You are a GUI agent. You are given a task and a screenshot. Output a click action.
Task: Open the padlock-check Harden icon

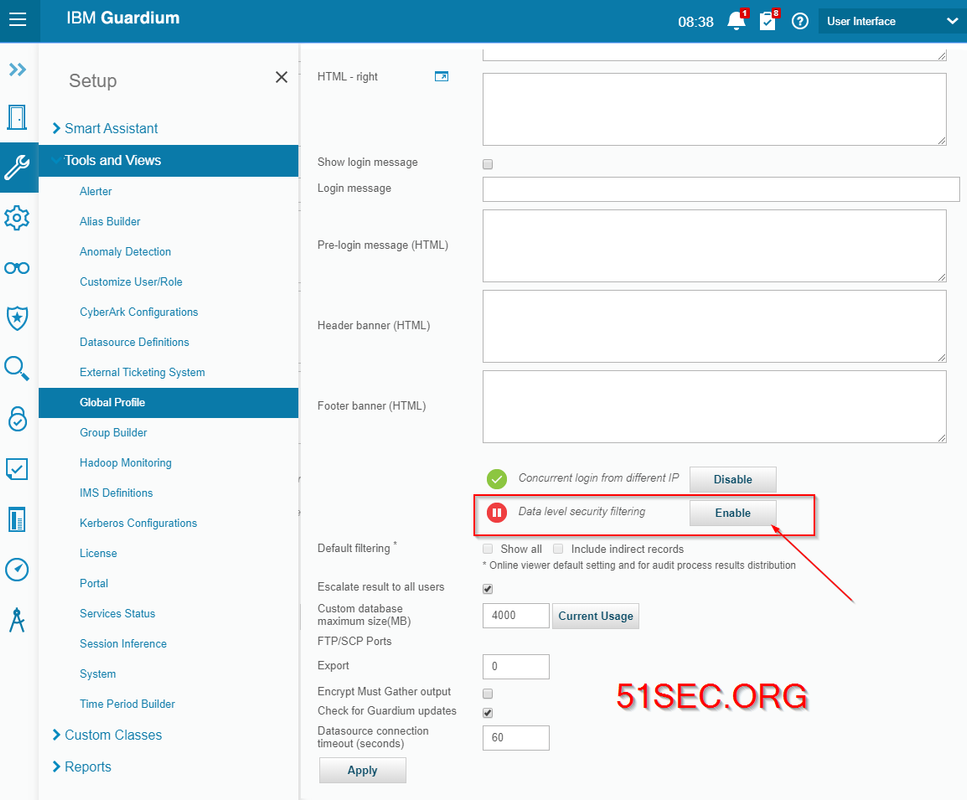tap(17, 419)
